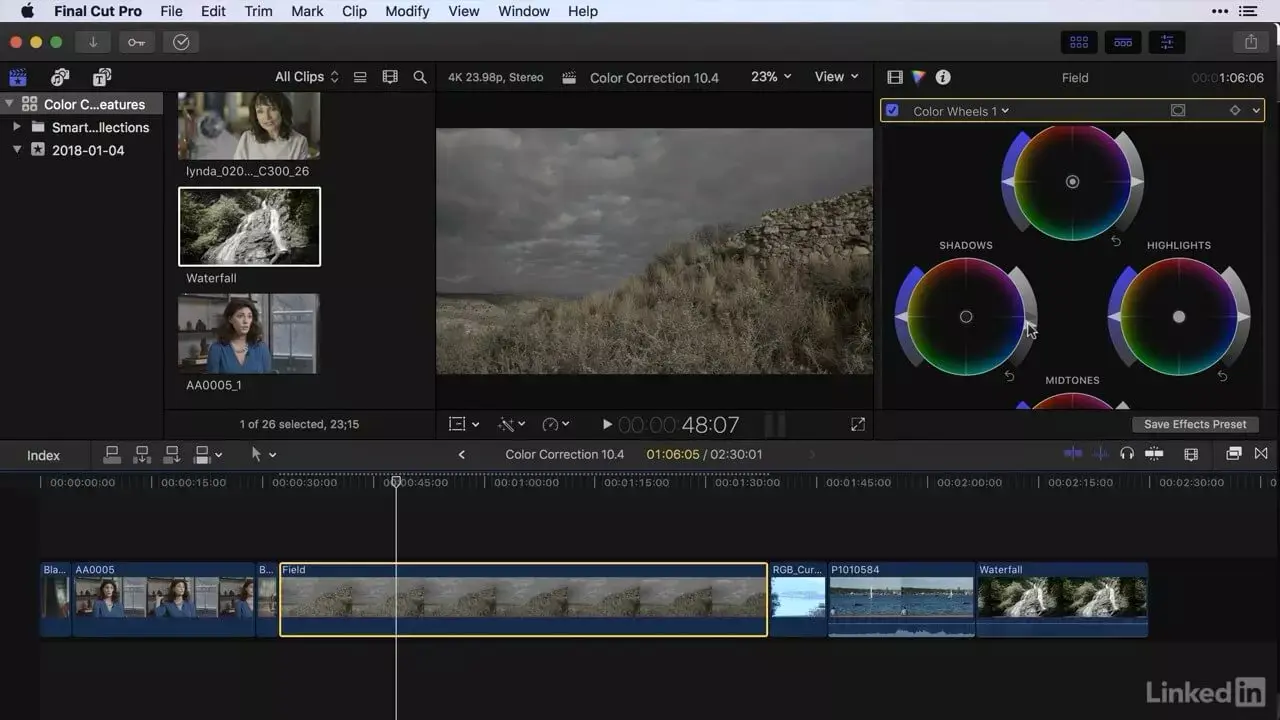Open the Select tool arrow dropdown
Screen dimensions: 1280x720
pos(263,455)
